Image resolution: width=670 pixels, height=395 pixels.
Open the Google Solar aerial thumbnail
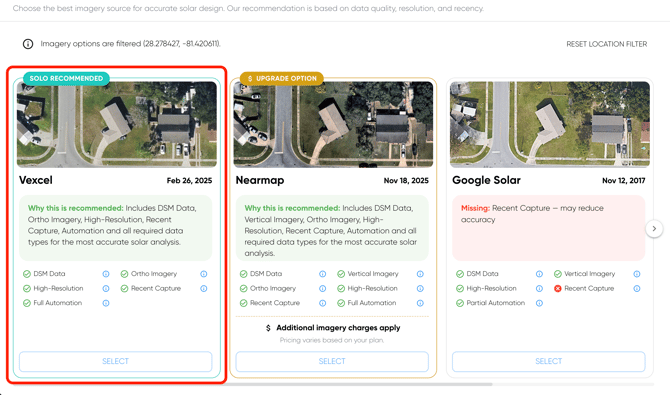(550, 124)
